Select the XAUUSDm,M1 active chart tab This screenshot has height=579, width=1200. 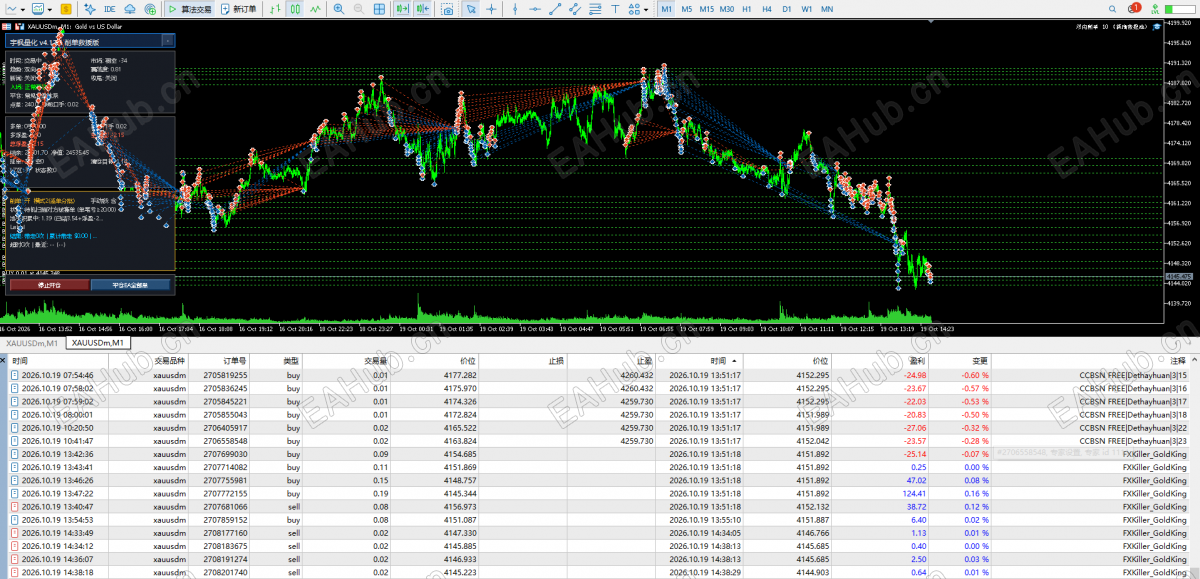tap(97, 343)
